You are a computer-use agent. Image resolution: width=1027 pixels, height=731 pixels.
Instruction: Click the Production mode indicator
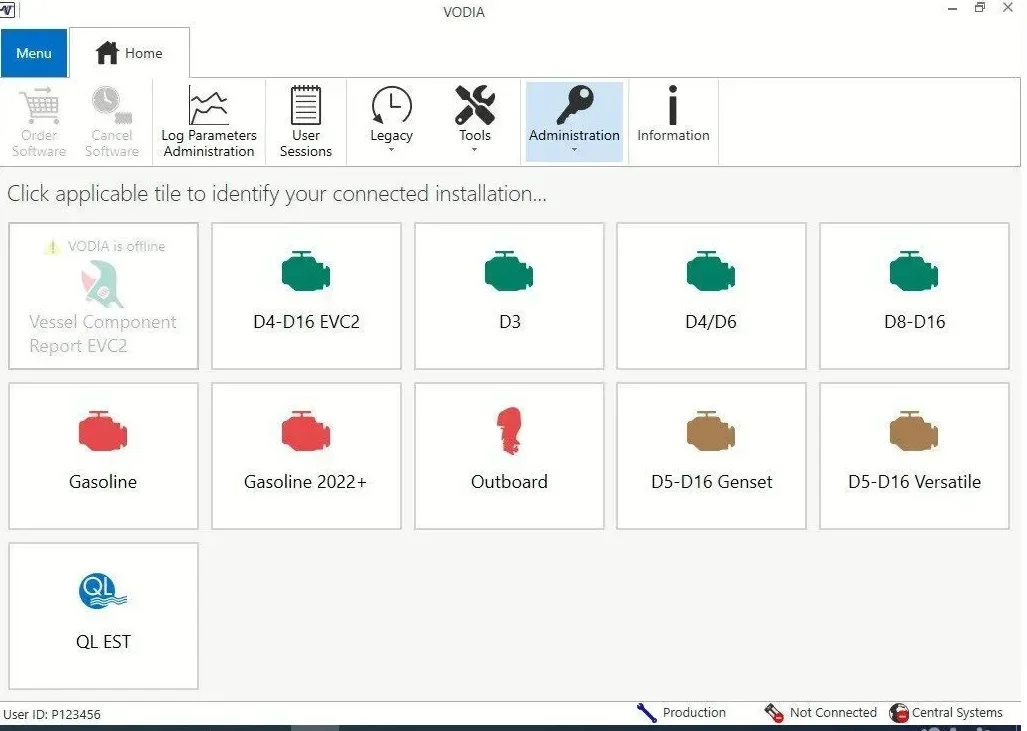tap(693, 712)
